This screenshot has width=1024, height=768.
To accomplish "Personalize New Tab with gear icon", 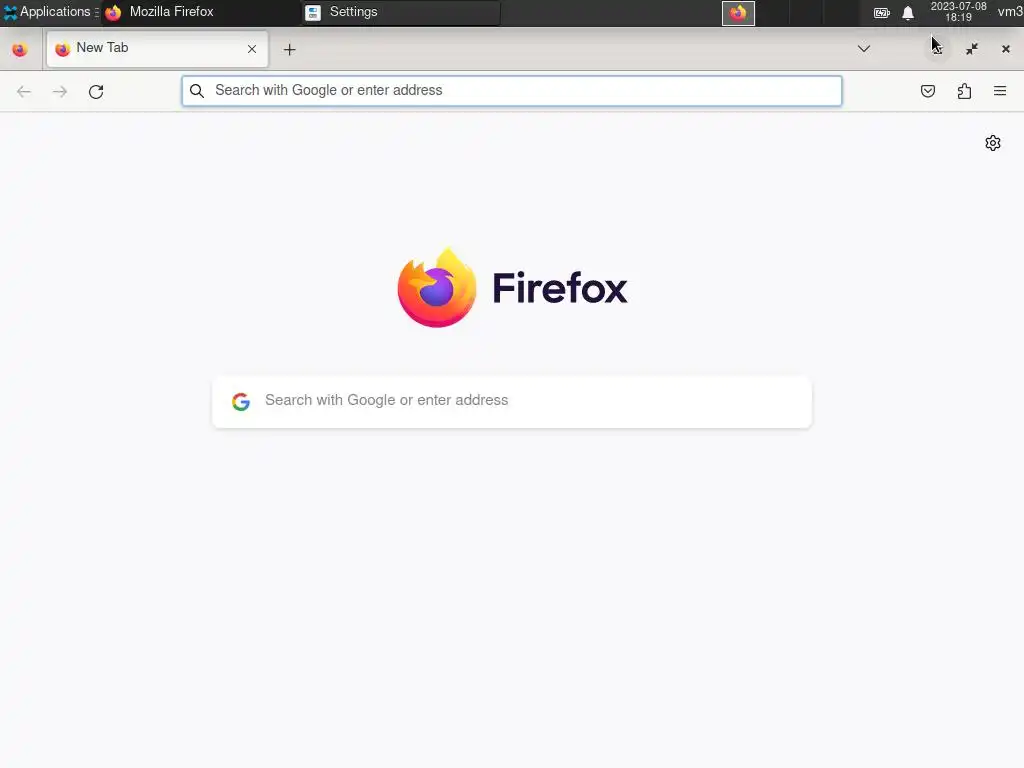I will coord(993,143).
